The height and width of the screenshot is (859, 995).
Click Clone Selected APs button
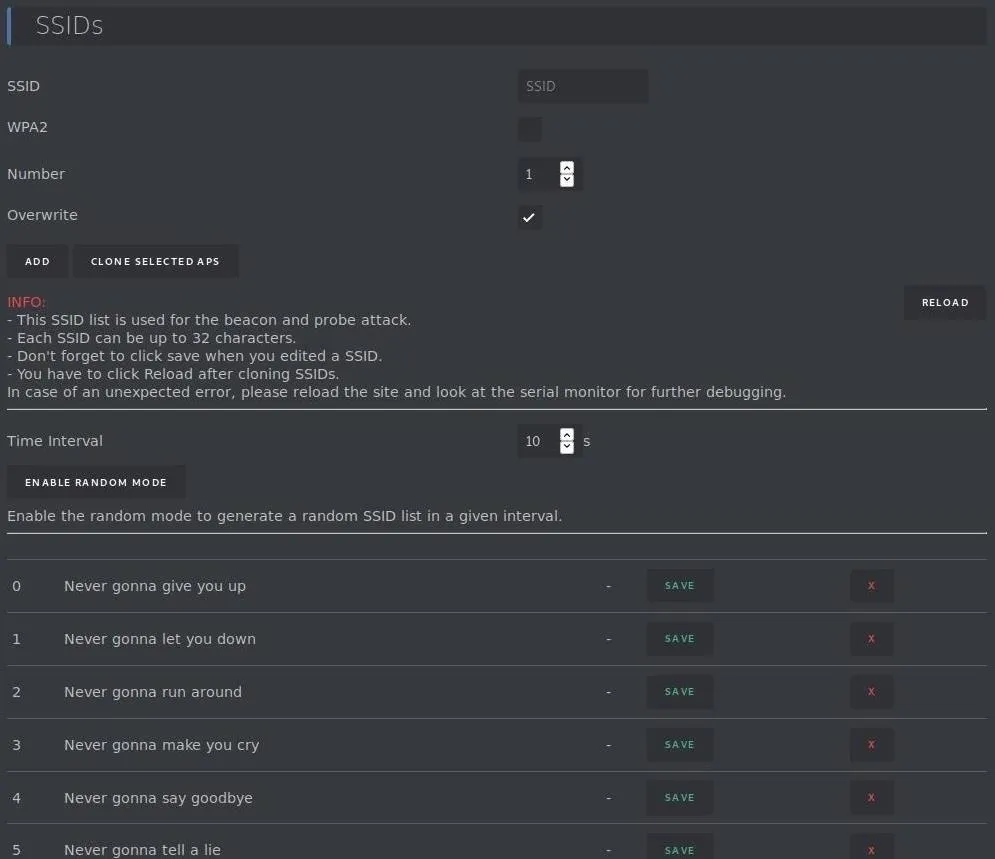[x=155, y=261]
